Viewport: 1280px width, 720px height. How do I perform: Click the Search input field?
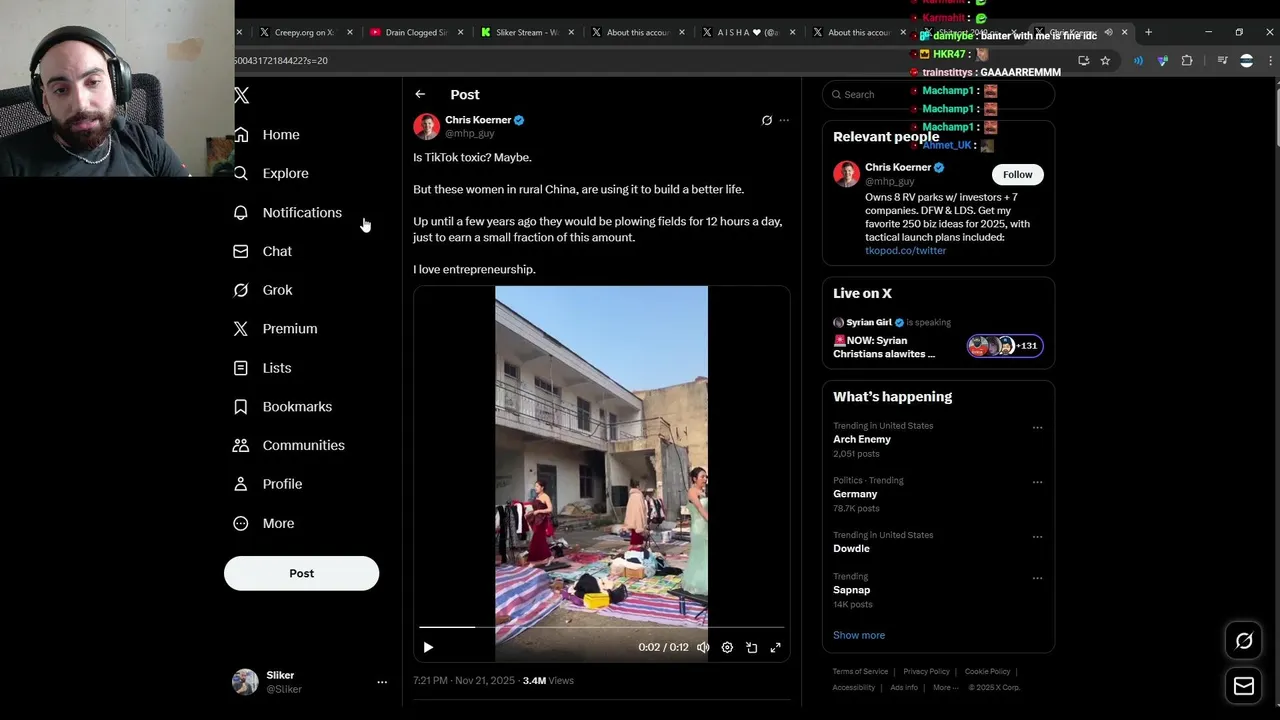pyautogui.click(x=938, y=94)
